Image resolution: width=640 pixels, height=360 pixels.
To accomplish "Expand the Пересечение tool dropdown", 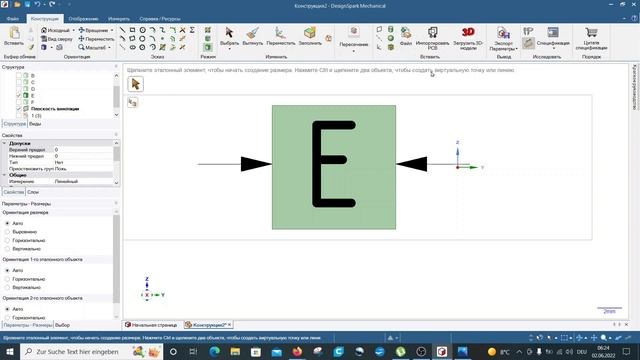I will (x=353, y=51).
